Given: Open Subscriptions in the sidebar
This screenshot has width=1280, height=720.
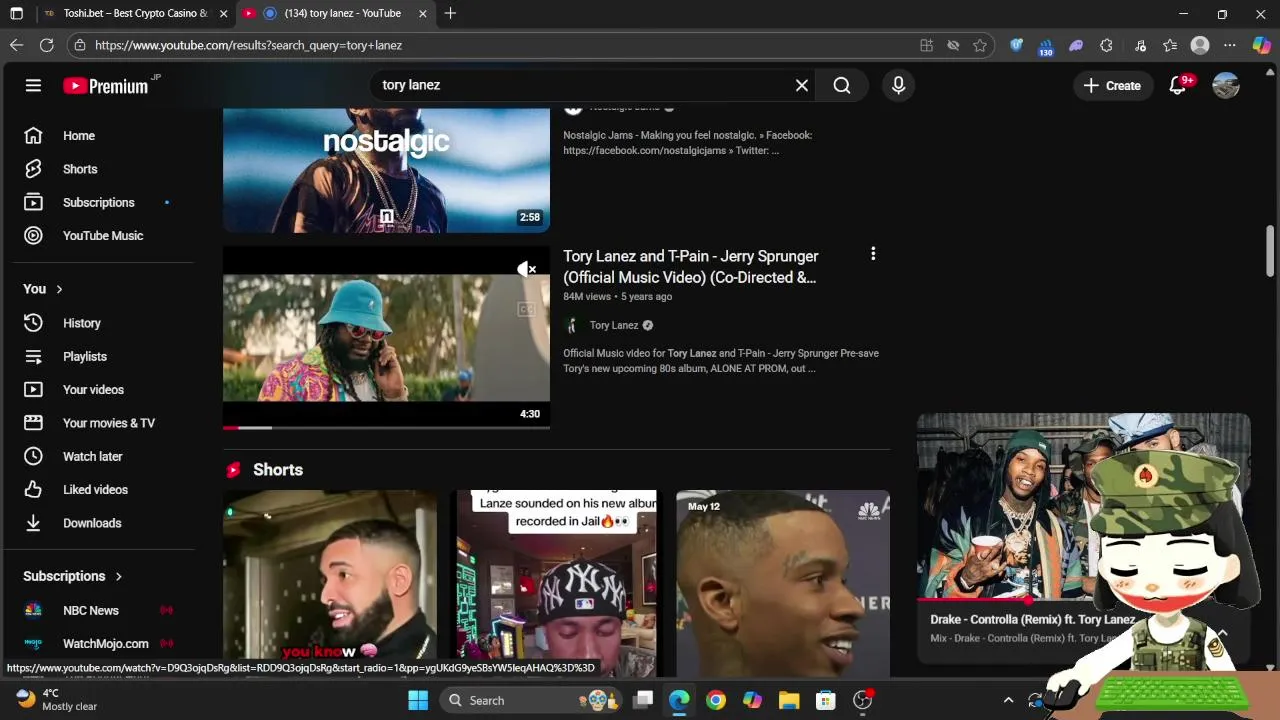Looking at the screenshot, I should 100,202.
